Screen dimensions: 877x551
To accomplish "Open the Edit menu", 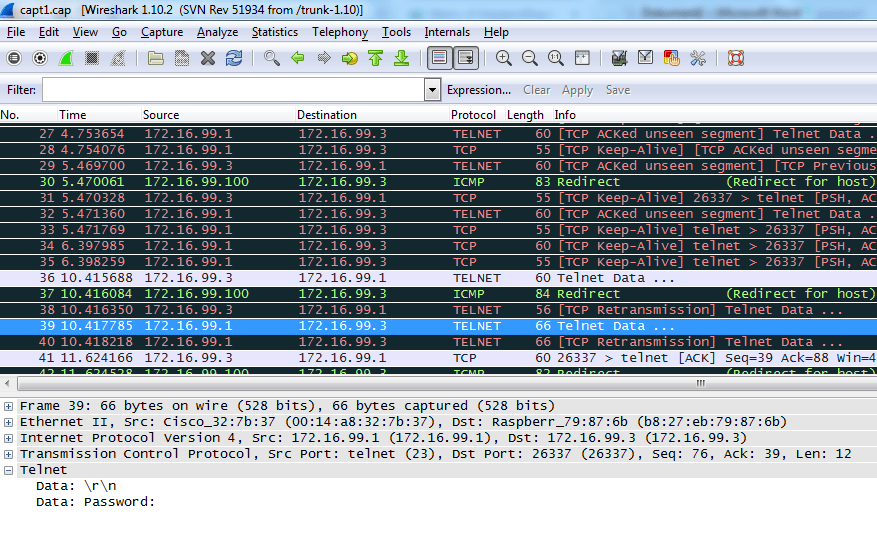I will [x=49, y=32].
